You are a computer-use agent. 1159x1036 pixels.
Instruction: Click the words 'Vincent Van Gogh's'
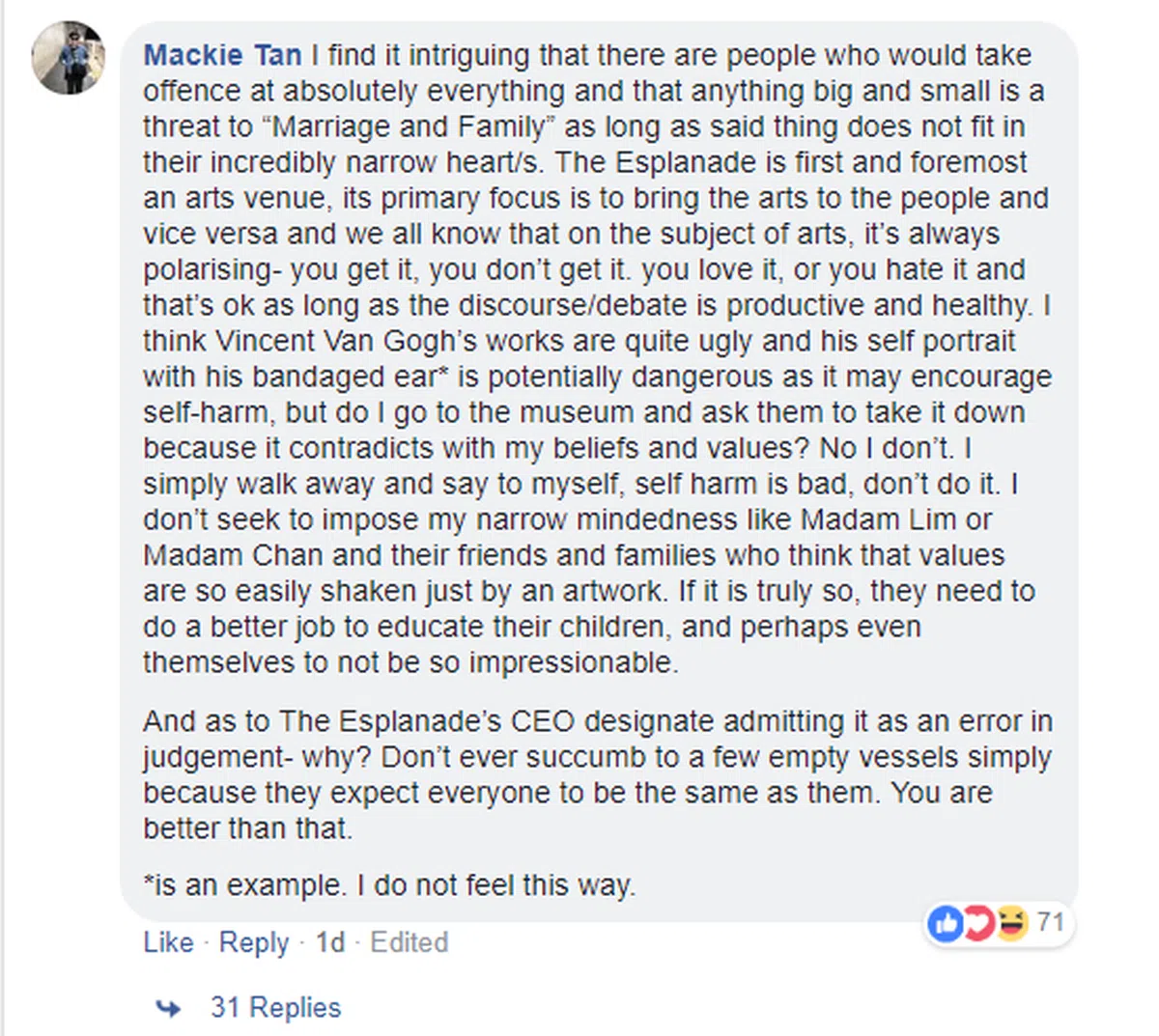pyautogui.click(x=346, y=341)
